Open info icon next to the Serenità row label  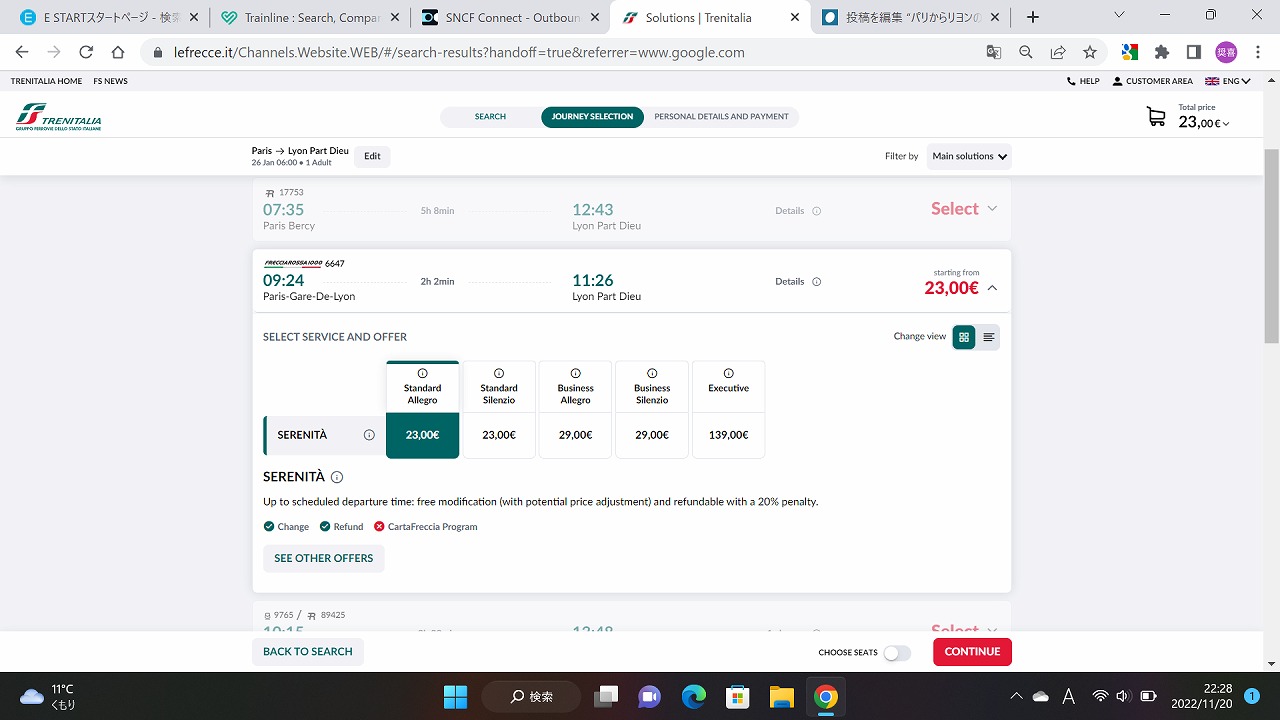point(369,435)
